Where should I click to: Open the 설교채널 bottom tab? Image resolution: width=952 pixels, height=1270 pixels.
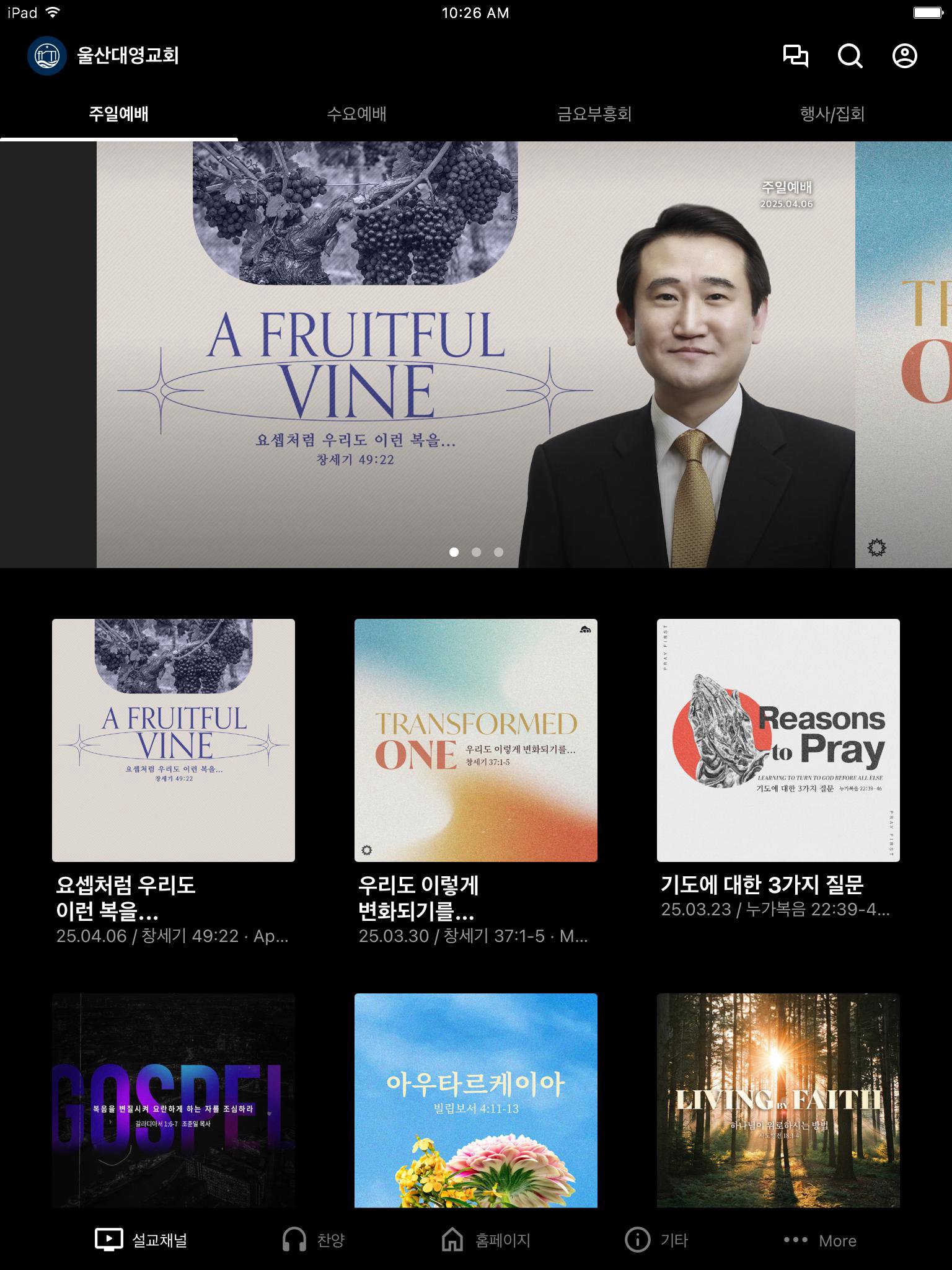coord(141,1240)
